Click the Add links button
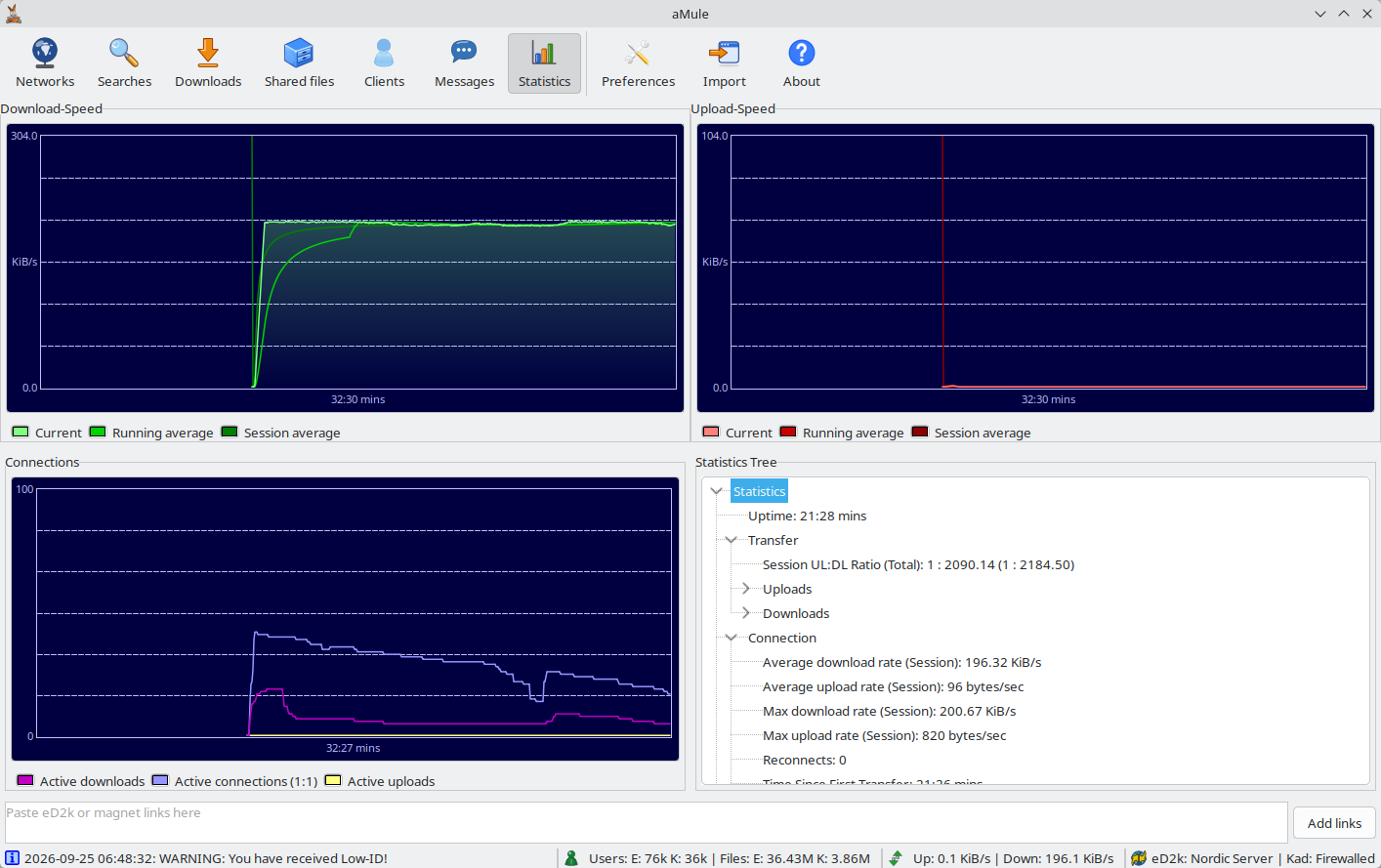Screen dimensions: 1381x868 click(x=1334, y=823)
